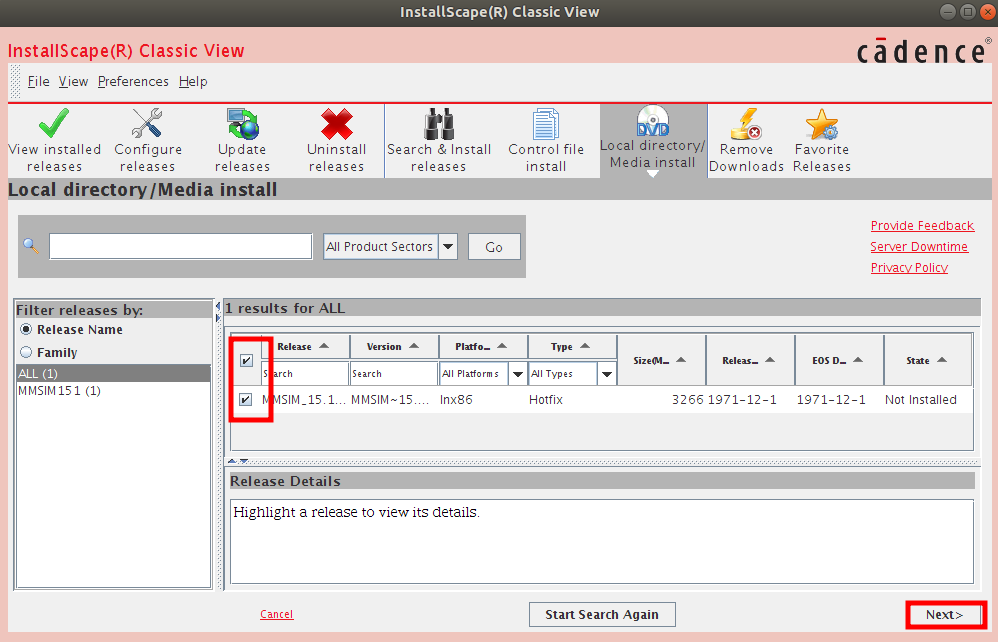
Task: Open Configure releases tools icon
Action: tap(147, 123)
